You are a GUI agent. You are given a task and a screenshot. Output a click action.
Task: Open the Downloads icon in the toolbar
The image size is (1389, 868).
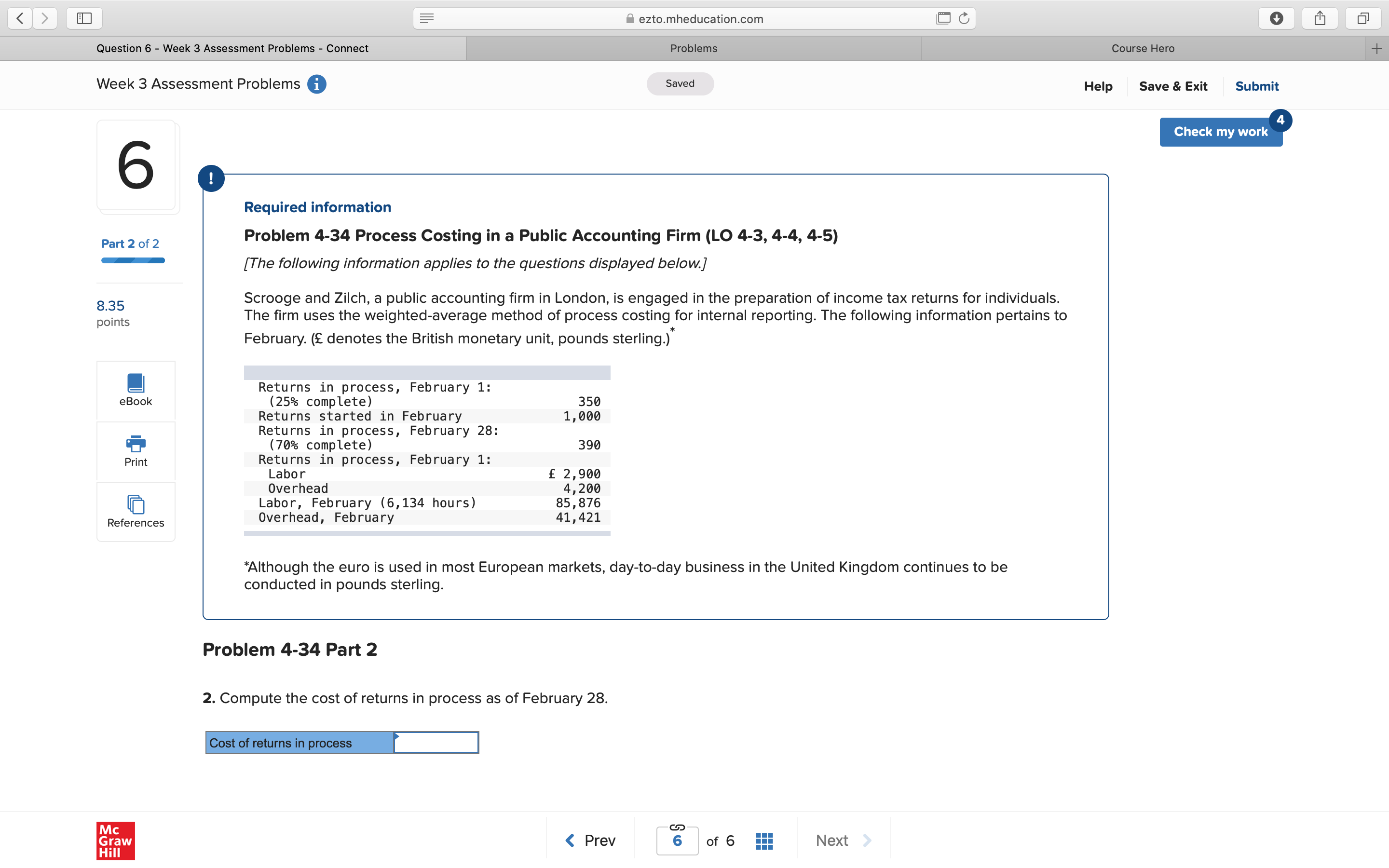[1277, 18]
